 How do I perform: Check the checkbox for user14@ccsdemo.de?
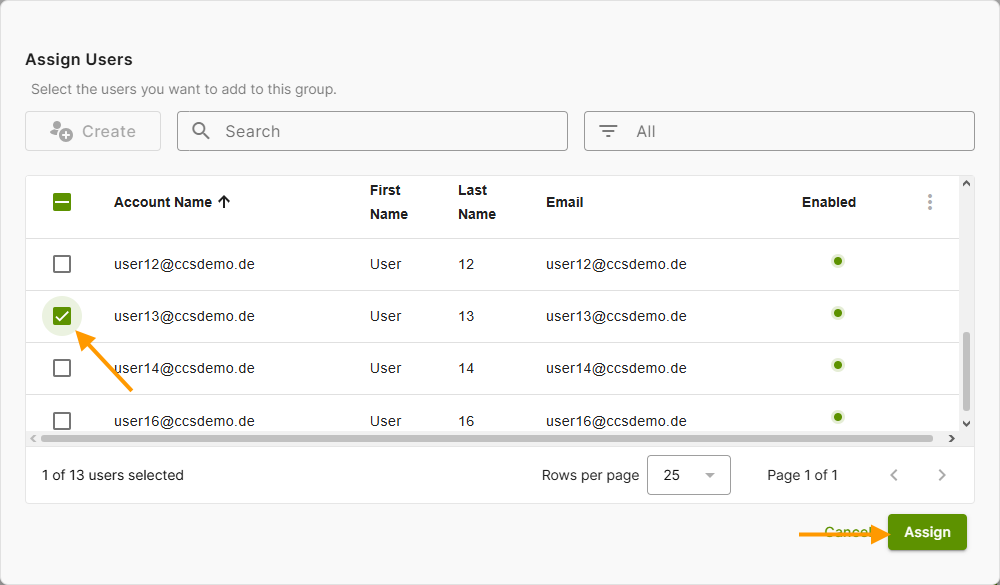click(61, 367)
